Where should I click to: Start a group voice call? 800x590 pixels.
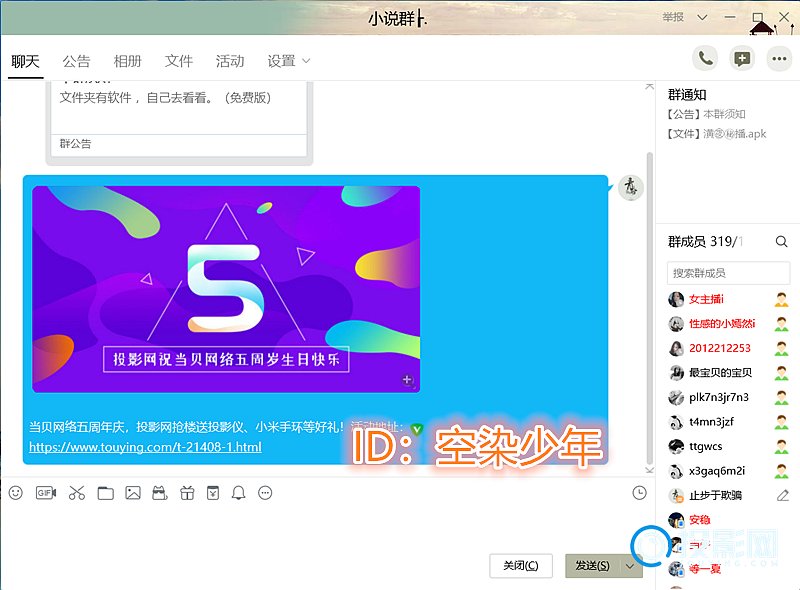point(705,59)
